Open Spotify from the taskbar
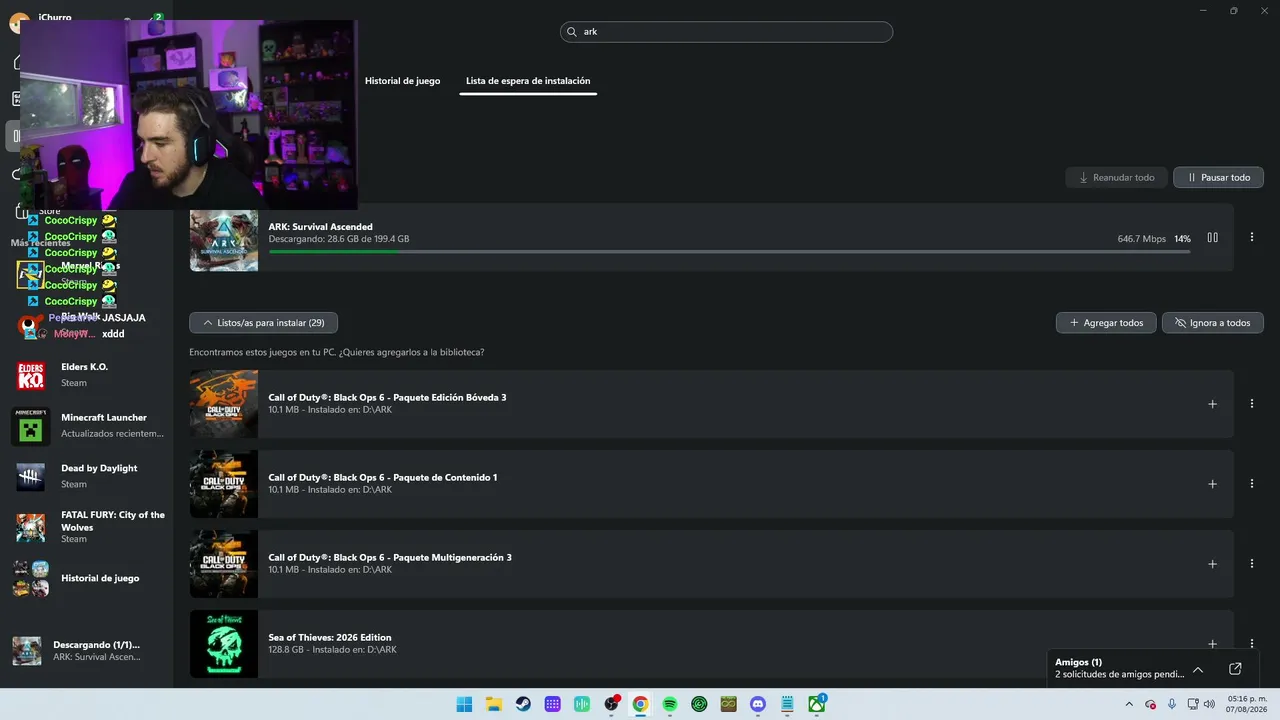This screenshot has height=720, width=1280. coord(670,704)
